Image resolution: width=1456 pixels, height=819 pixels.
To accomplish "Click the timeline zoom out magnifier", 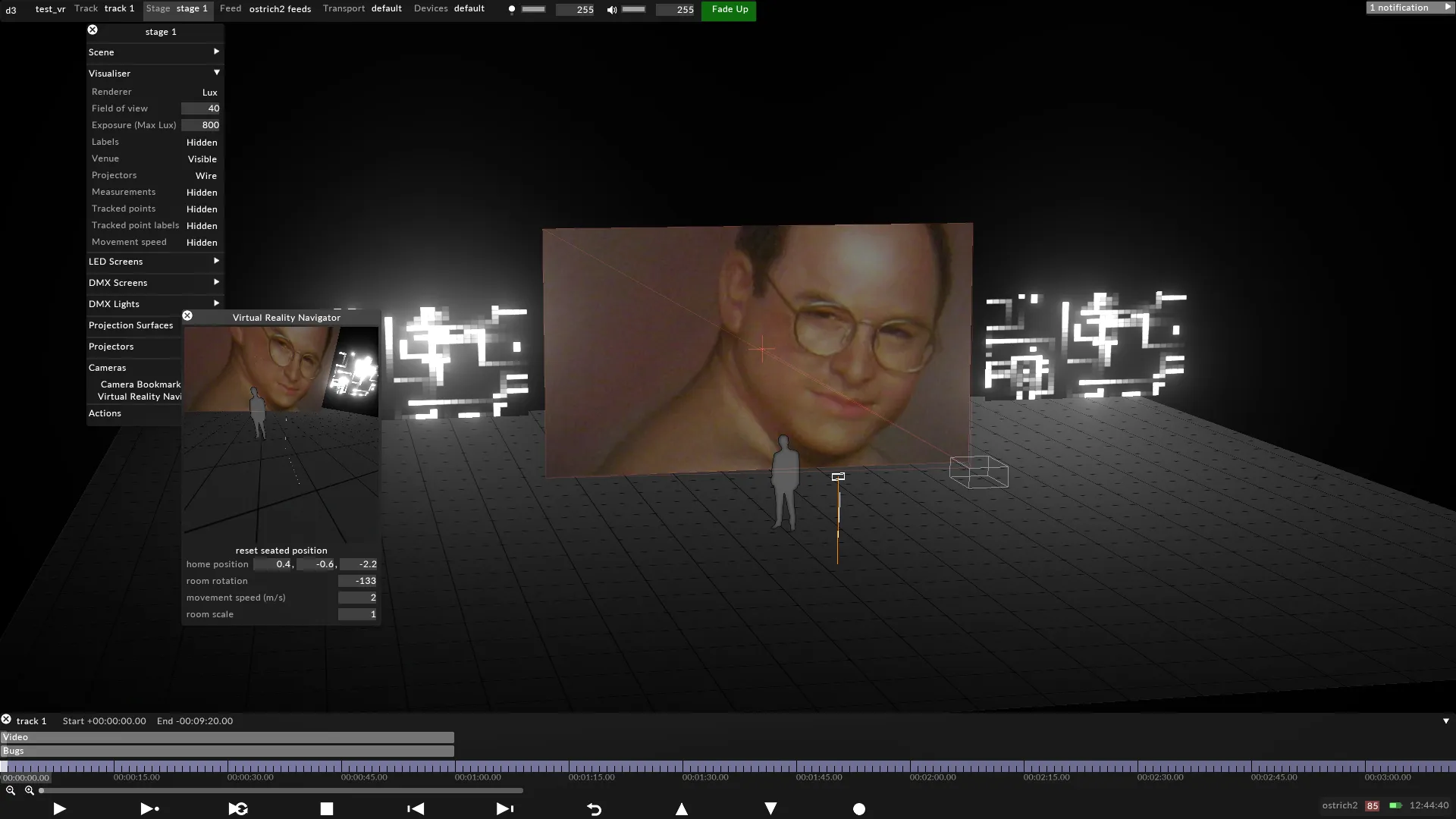I will tap(11, 790).
